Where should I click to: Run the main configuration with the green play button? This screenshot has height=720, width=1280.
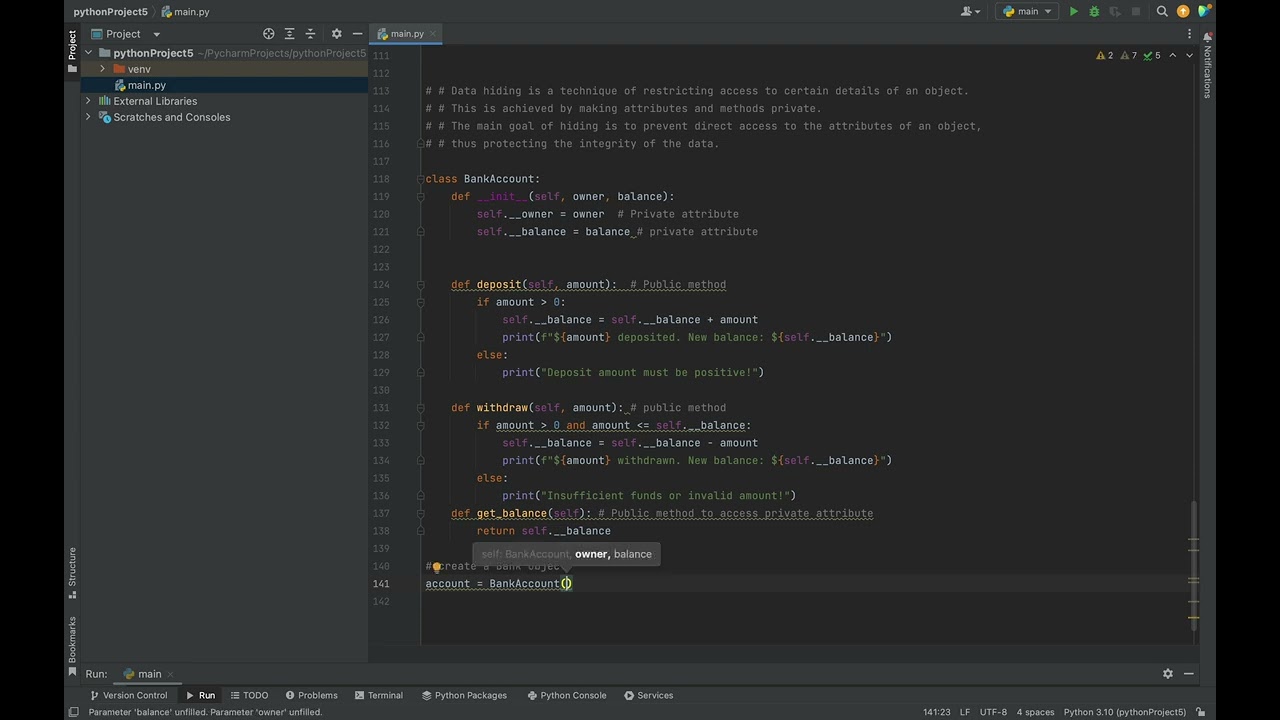1073,12
